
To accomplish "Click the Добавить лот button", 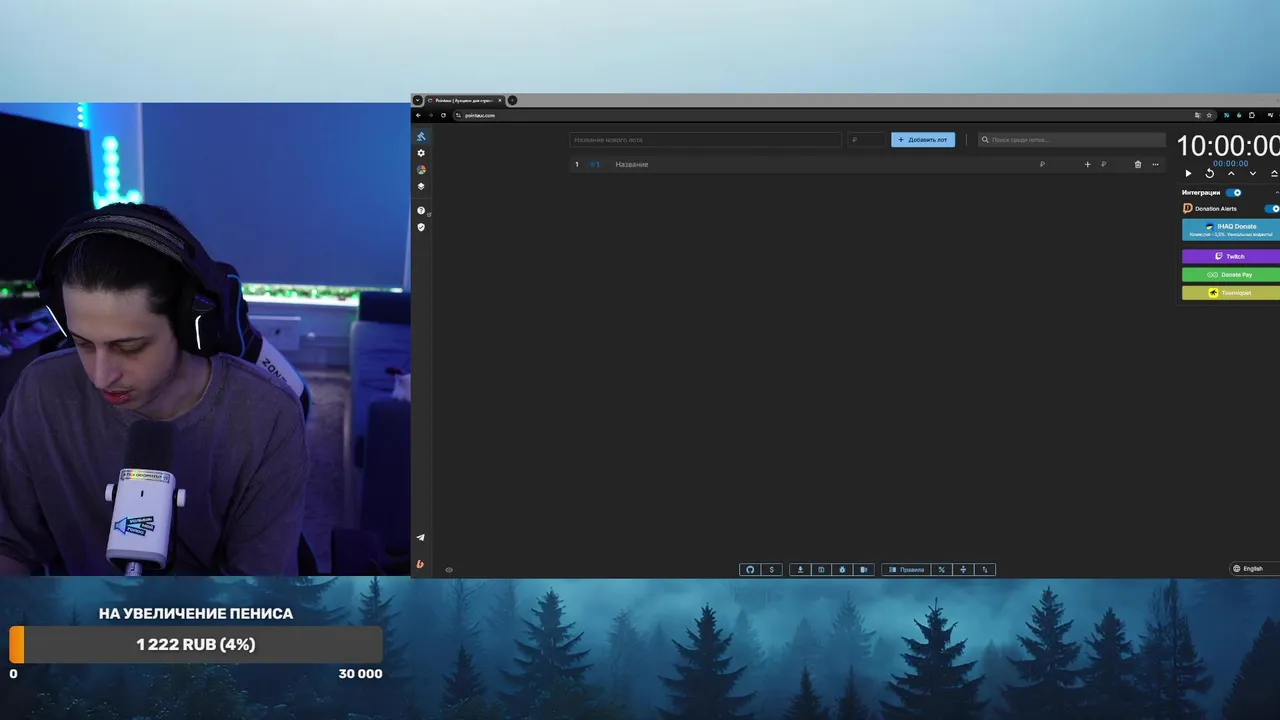I will 923,140.
